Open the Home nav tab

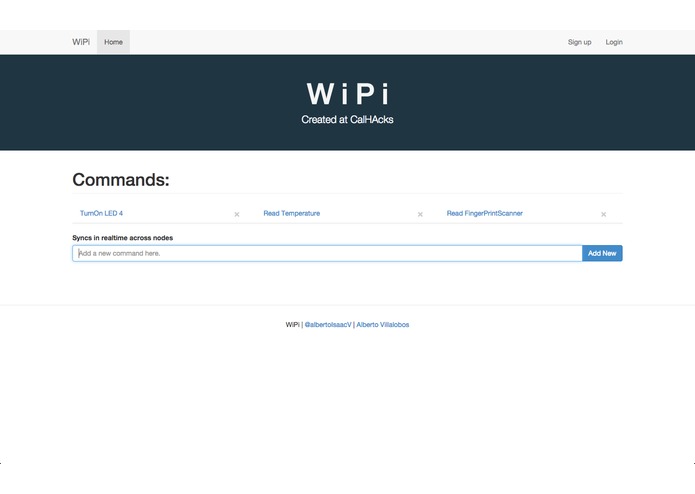tap(113, 42)
